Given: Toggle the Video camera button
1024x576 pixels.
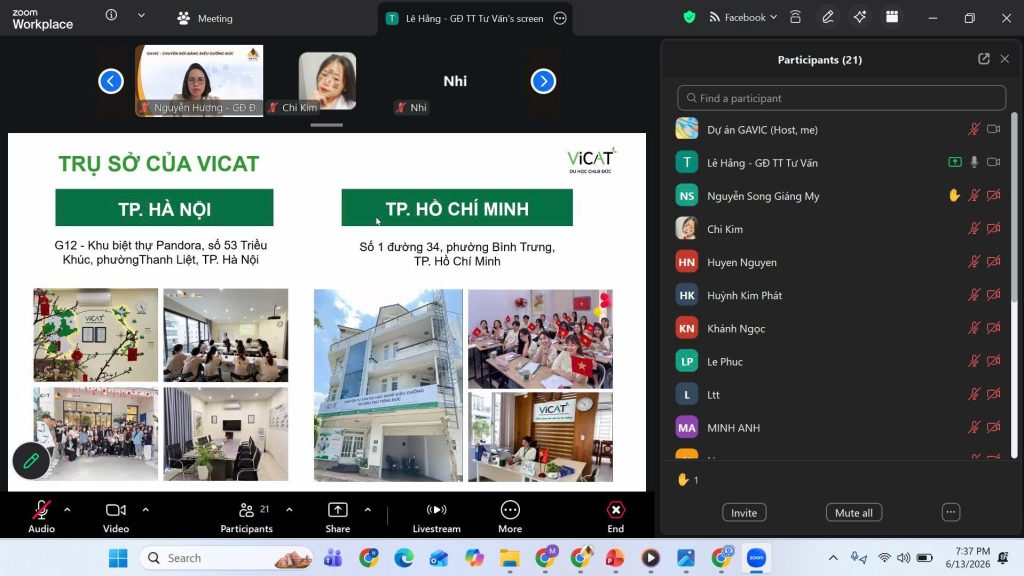Looking at the screenshot, I should coord(116,517).
